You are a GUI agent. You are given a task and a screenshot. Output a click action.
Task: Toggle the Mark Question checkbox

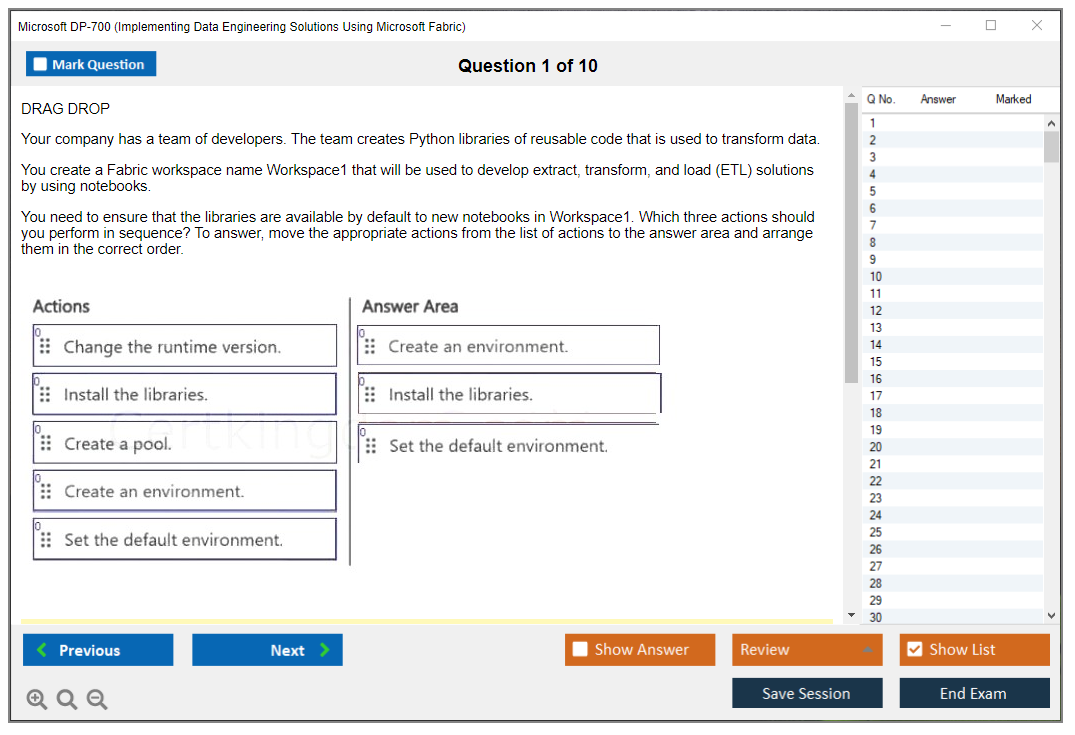click(41, 63)
